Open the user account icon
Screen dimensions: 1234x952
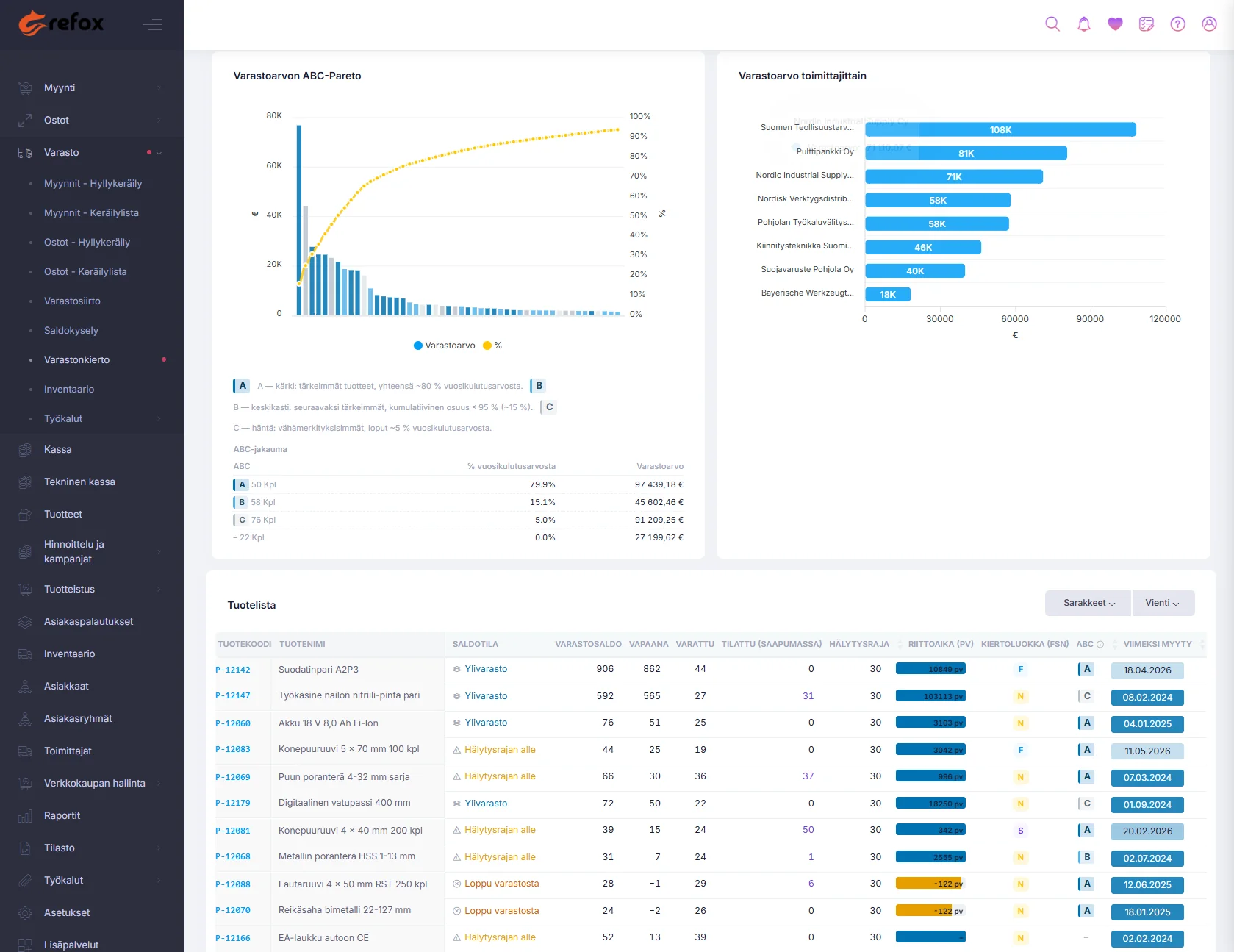(1209, 24)
